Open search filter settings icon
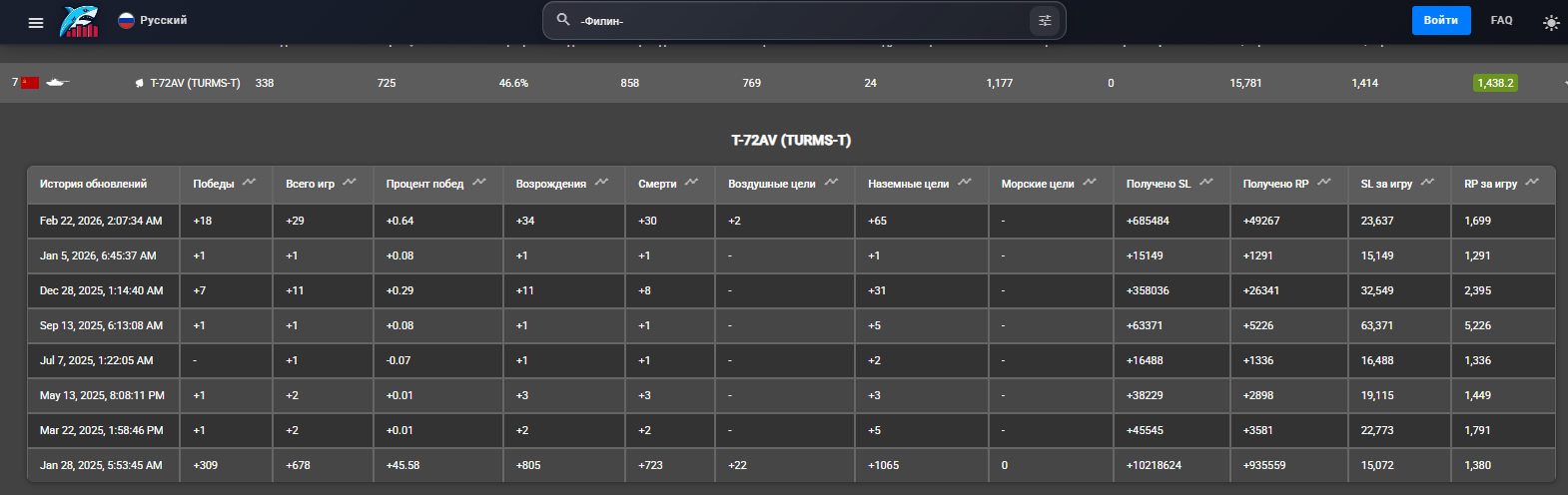1568x495 pixels. coord(1045,20)
